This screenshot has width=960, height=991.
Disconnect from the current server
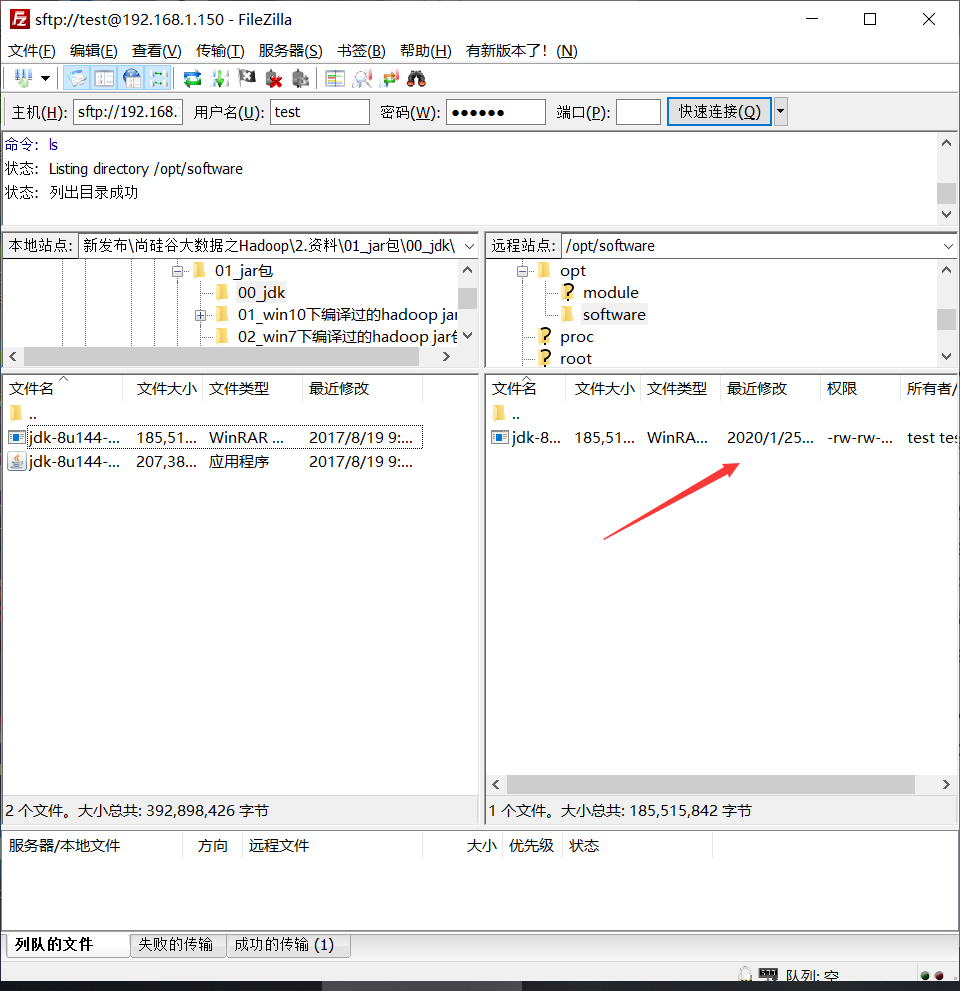[274, 78]
